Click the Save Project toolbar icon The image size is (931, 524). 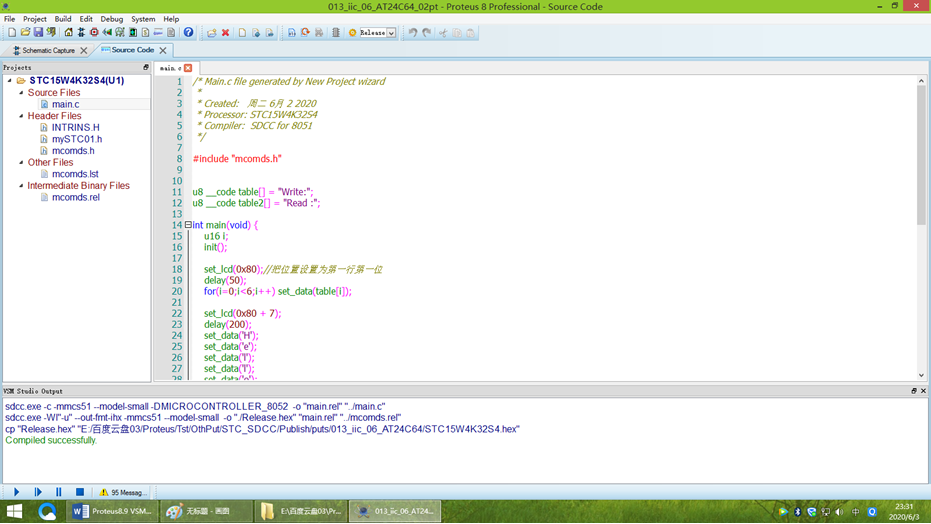38,33
